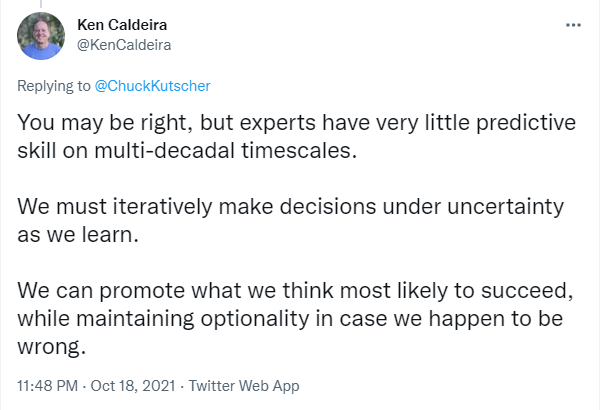Click the line 'while maintaining optionality in case'
Screen dimensions: 608x410
tap(290, 318)
